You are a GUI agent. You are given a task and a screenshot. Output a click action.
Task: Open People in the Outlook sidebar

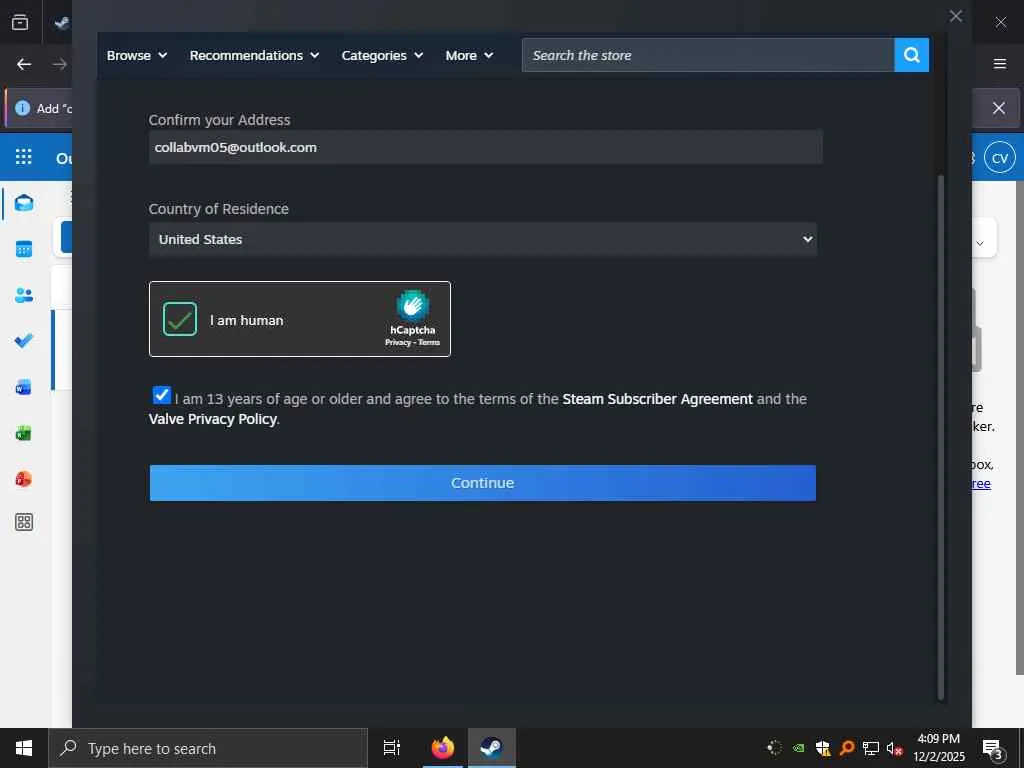point(24,295)
